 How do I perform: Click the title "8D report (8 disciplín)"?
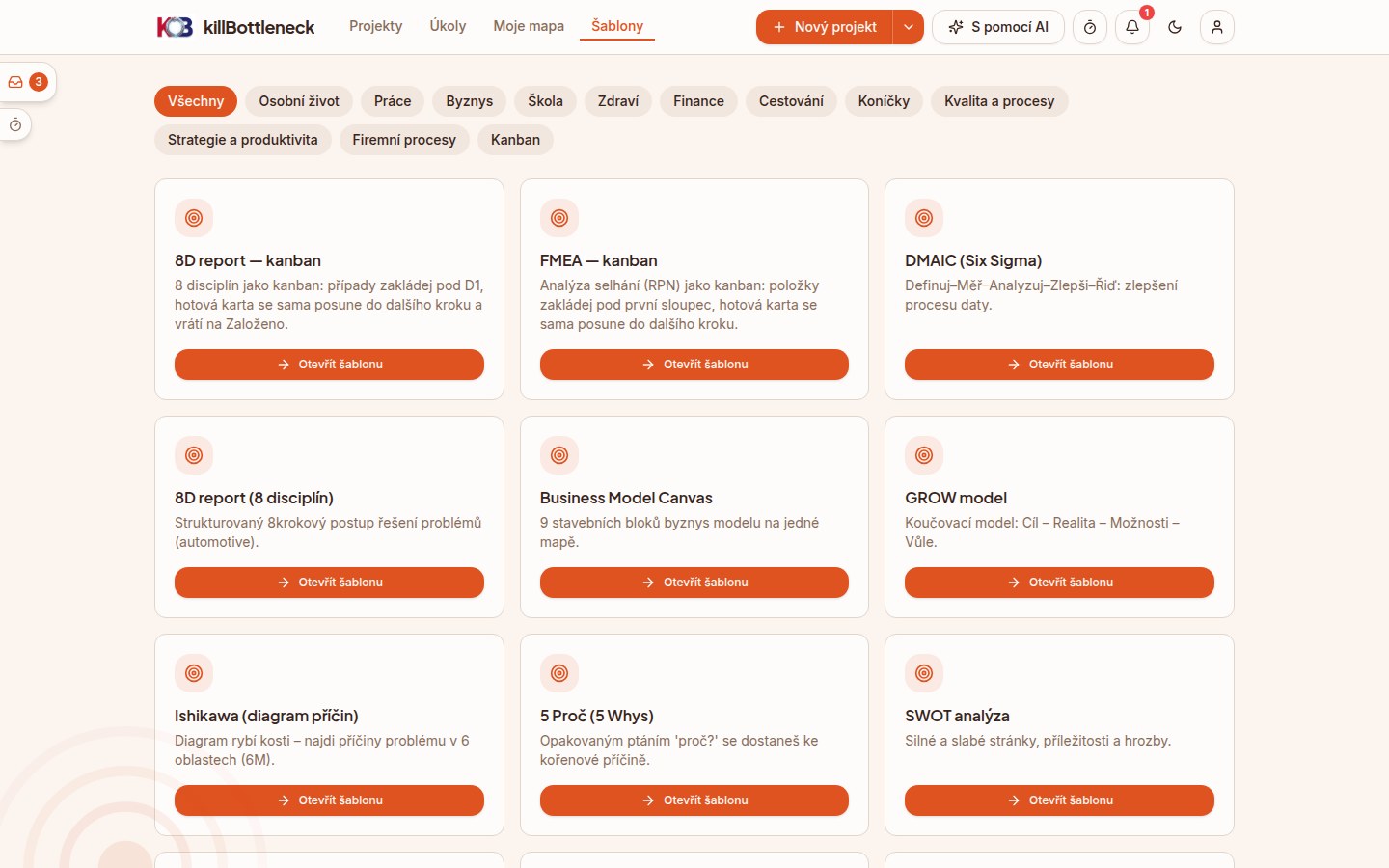pyautogui.click(x=254, y=498)
